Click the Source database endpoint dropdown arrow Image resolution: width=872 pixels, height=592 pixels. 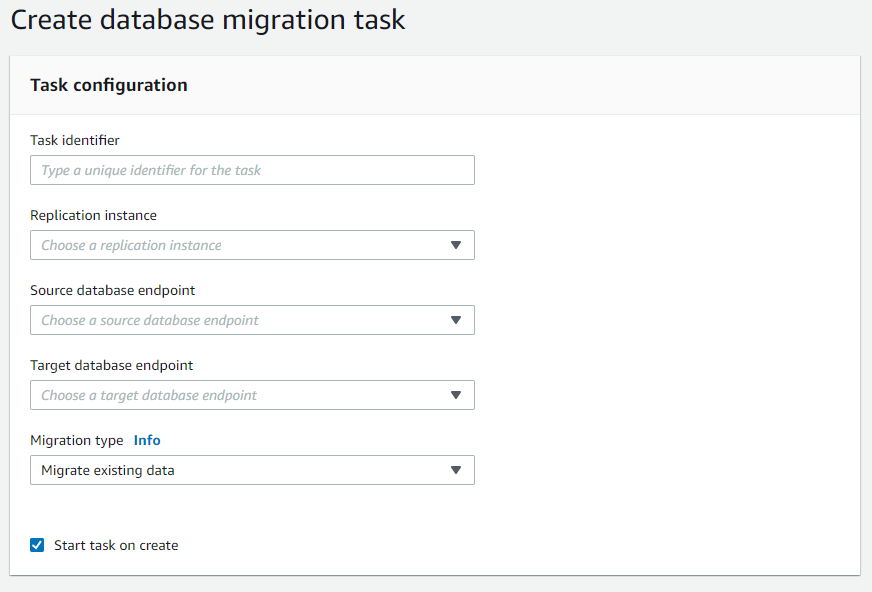455,320
